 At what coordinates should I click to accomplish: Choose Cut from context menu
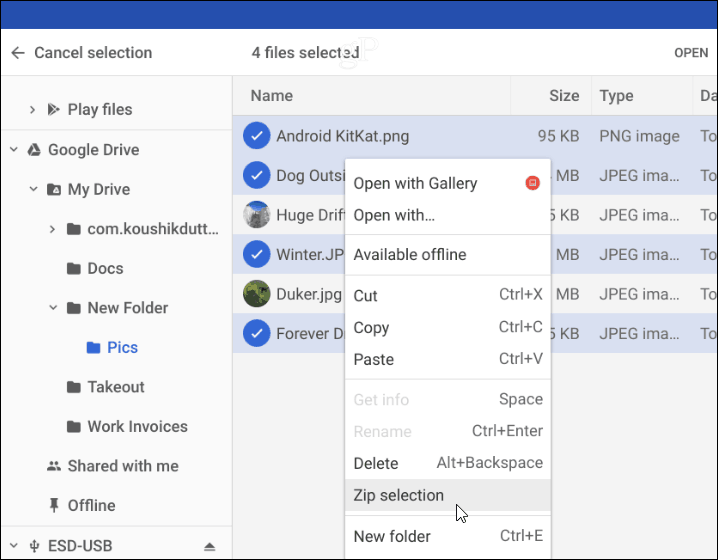(x=447, y=295)
